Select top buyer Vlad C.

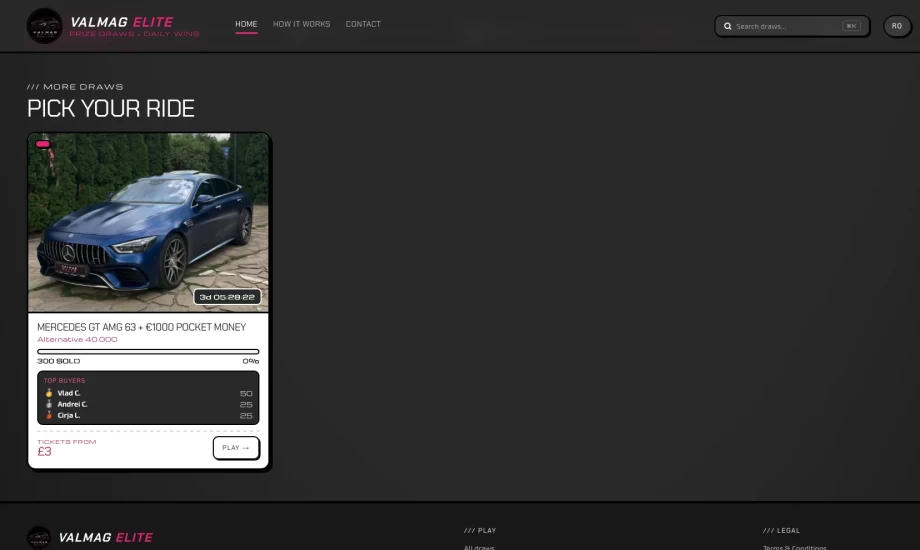point(69,393)
